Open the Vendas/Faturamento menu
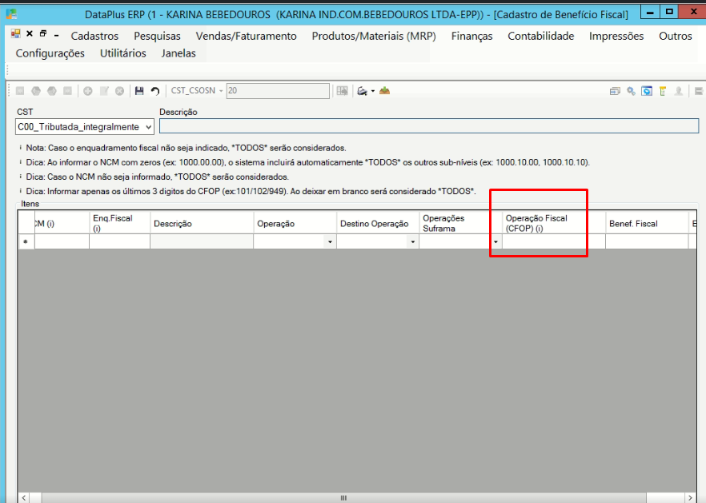706x503 pixels. click(246, 36)
